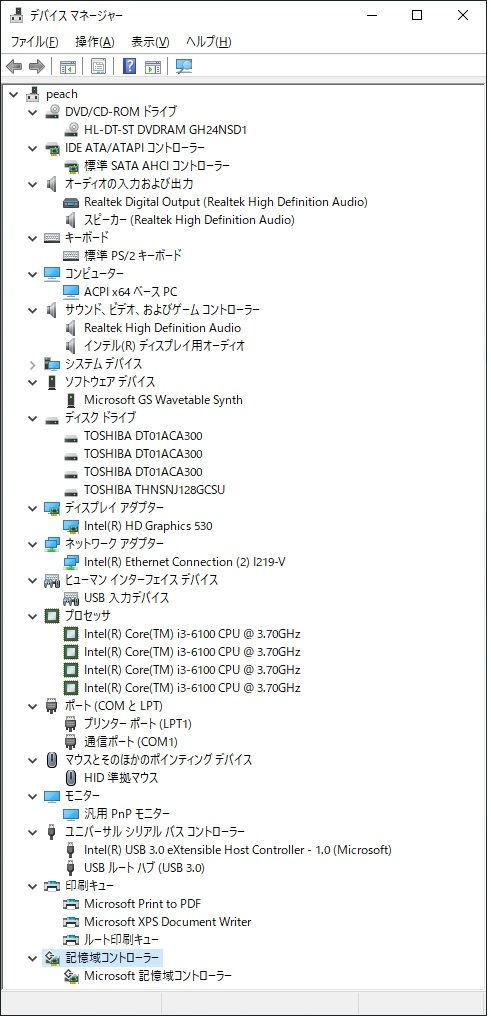491x1016 pixels.
Task: Collapse the peach root node
Action: 14,94
